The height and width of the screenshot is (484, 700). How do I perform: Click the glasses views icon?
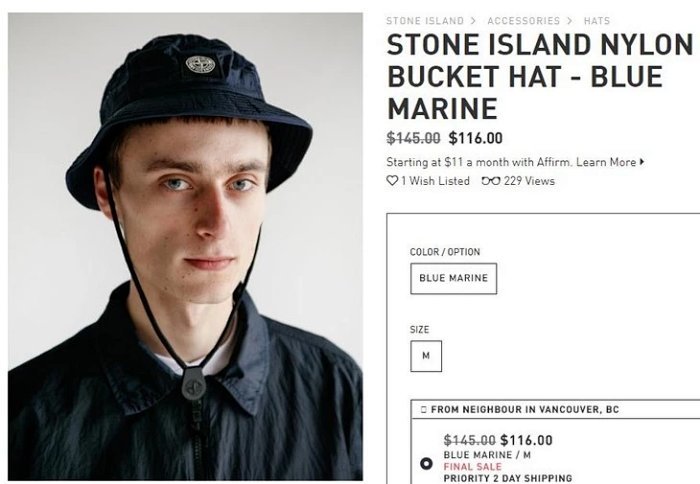click(x=490, y=181)
